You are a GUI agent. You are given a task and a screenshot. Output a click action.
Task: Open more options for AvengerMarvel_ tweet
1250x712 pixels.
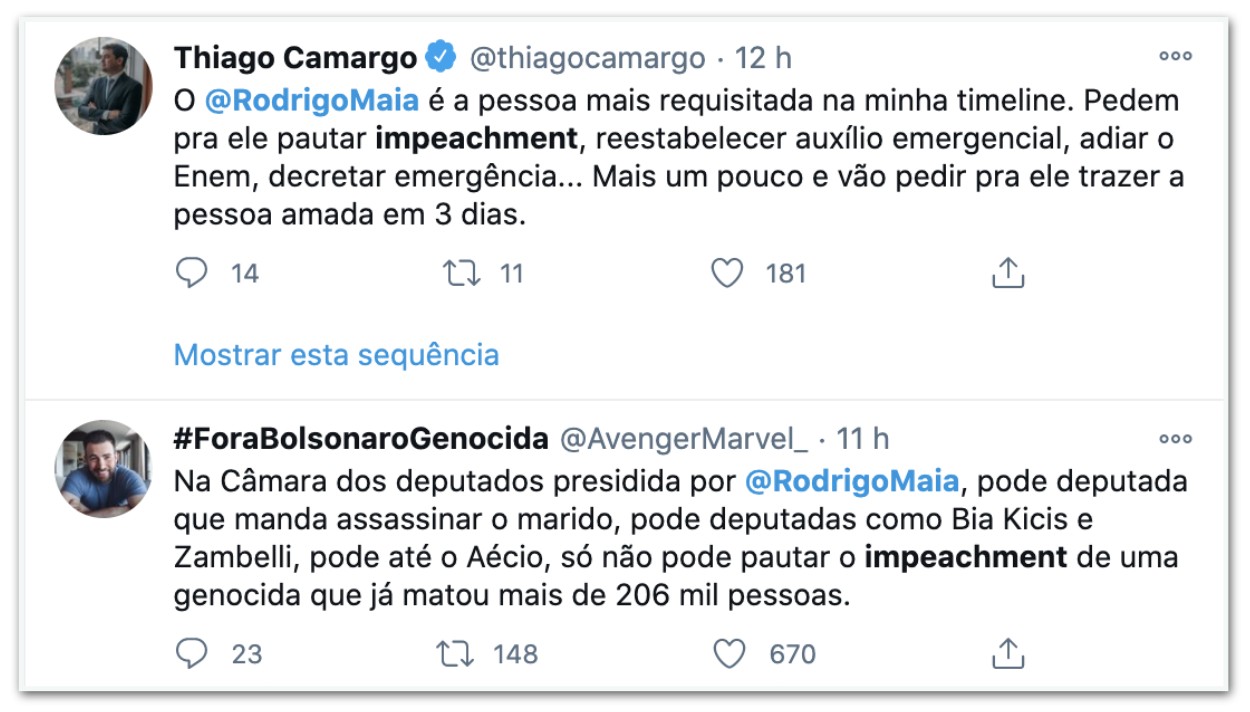click(x=1176, y=438)
